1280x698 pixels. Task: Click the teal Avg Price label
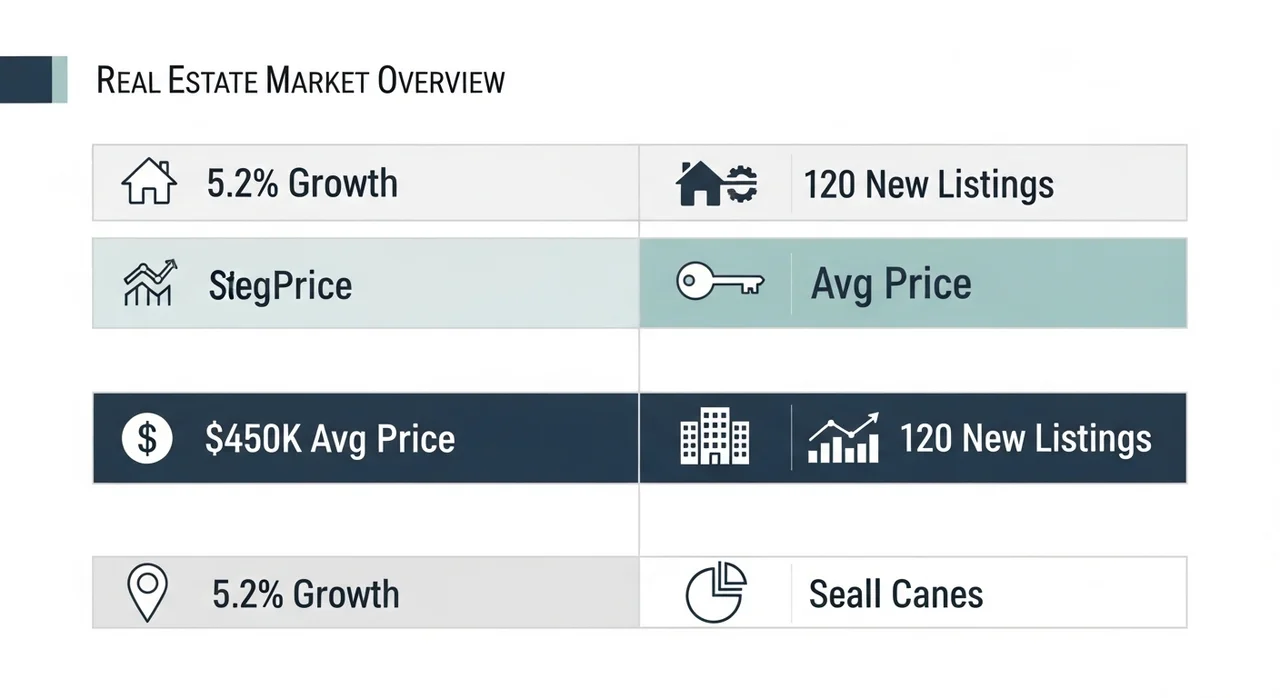891,284
